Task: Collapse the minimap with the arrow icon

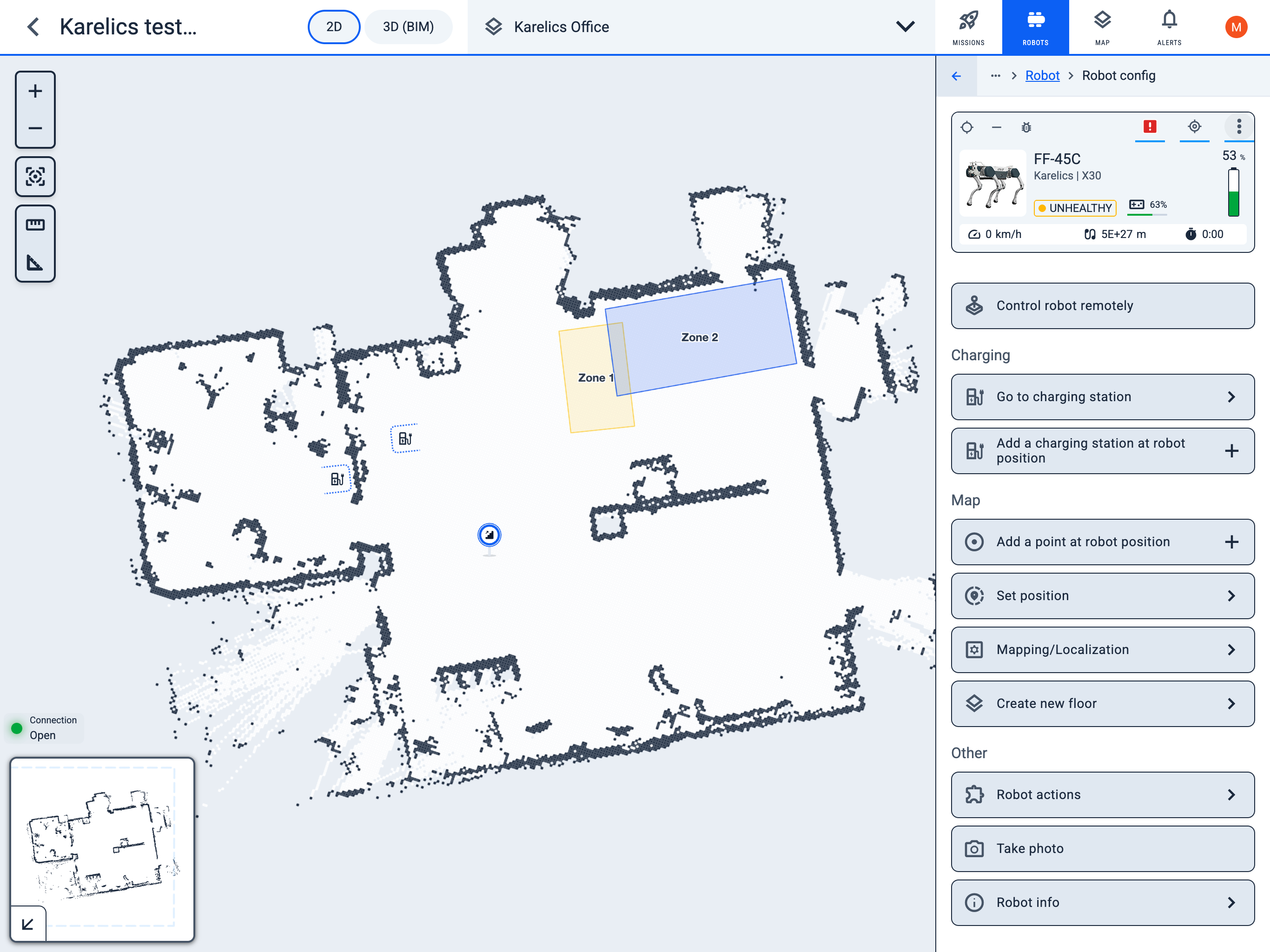Action: click(27, 924)
